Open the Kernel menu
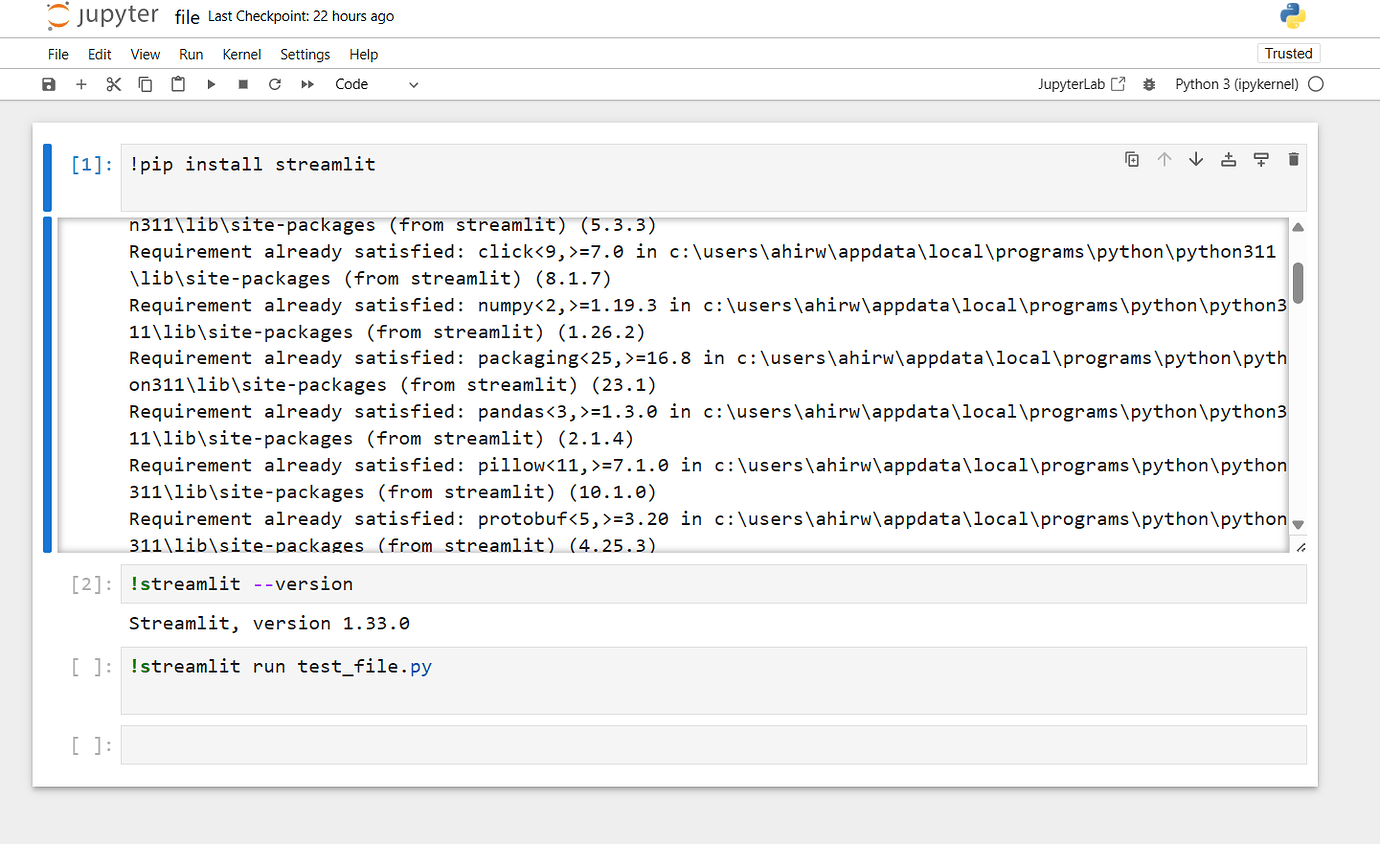The height and width of the screenshot is (844, 1380). [242, 54]
